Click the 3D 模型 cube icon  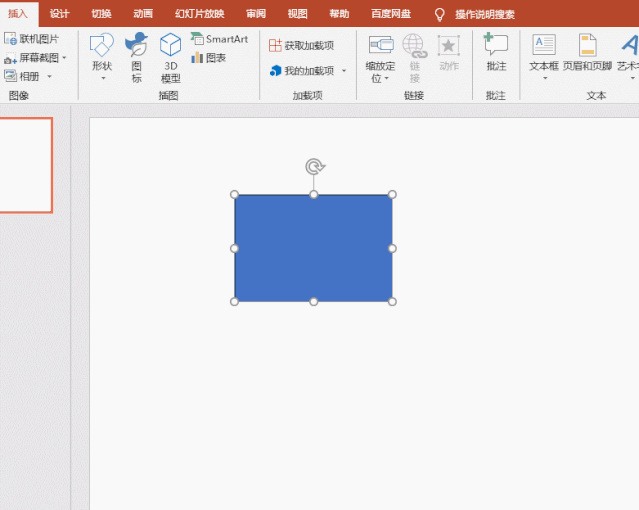[170, 45]
